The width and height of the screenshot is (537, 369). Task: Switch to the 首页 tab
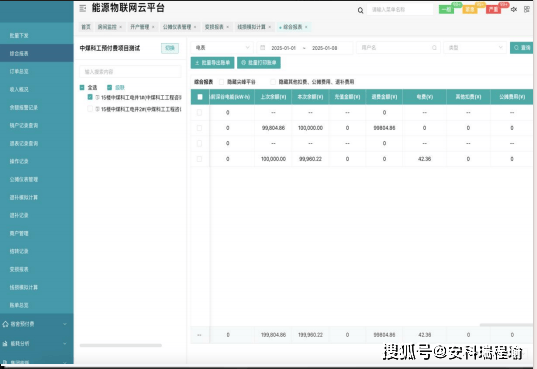coord(86,27)
